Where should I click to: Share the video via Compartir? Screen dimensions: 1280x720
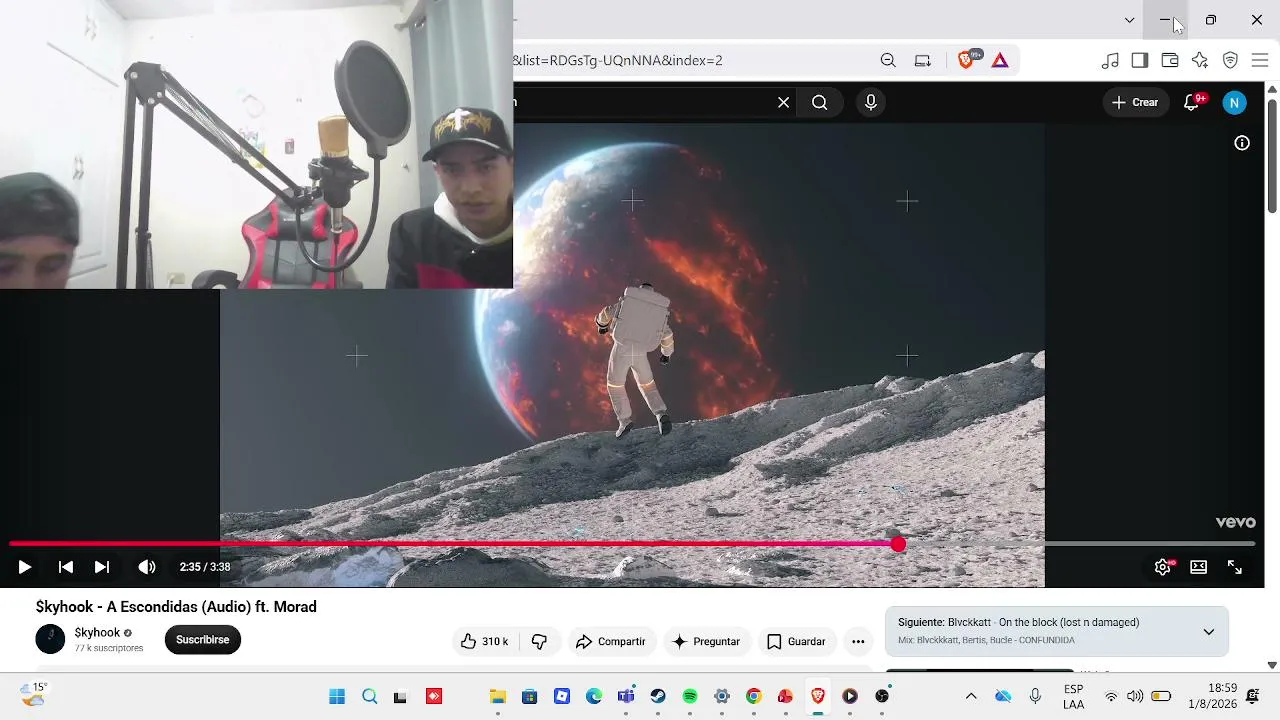[x=610, y=641]
